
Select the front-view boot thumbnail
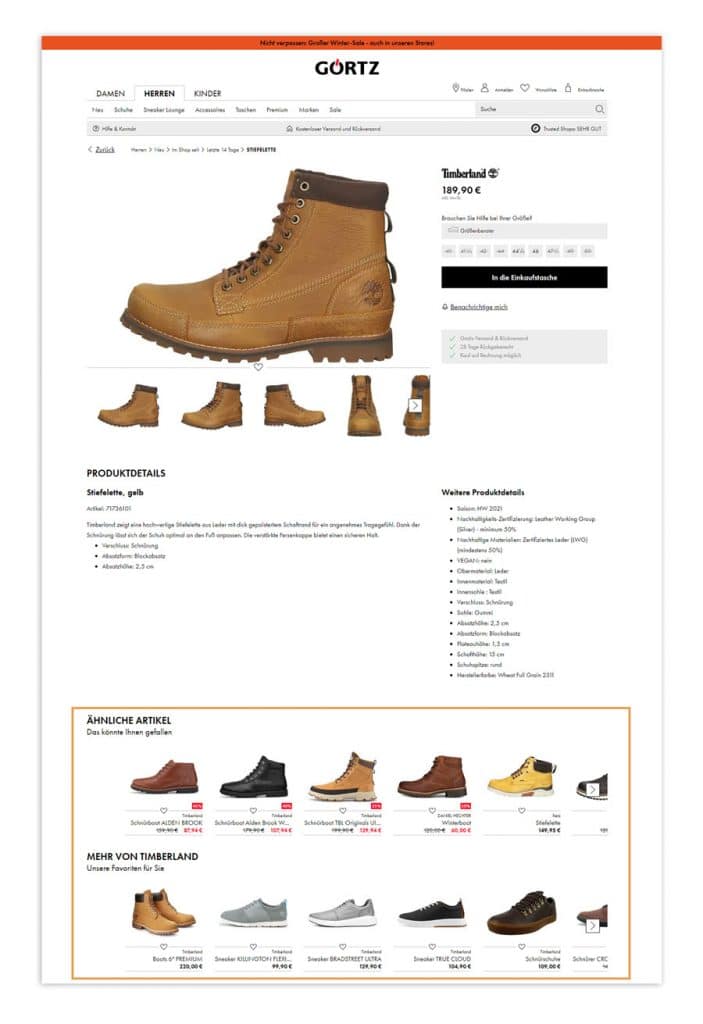click(364, 405)
